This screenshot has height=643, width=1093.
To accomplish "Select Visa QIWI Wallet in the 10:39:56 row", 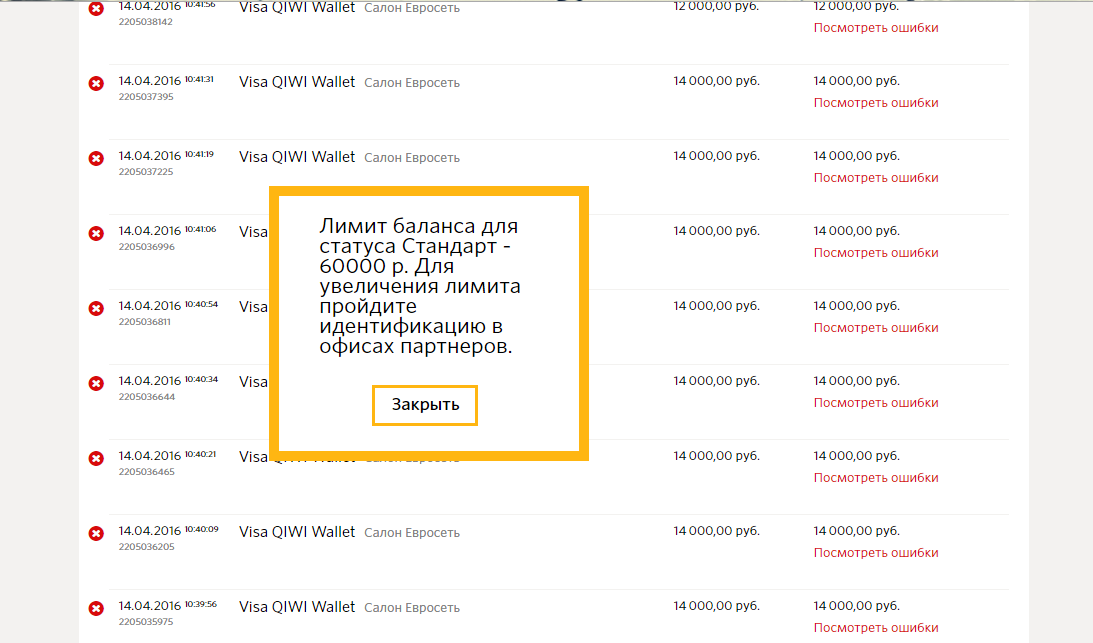I will (x=297, y=607).
